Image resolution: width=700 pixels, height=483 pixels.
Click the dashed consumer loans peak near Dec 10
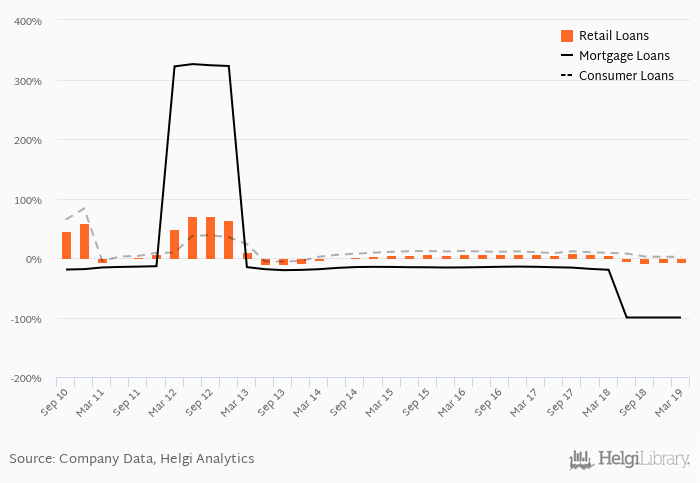pyautogui.click(x=84, y=208)
